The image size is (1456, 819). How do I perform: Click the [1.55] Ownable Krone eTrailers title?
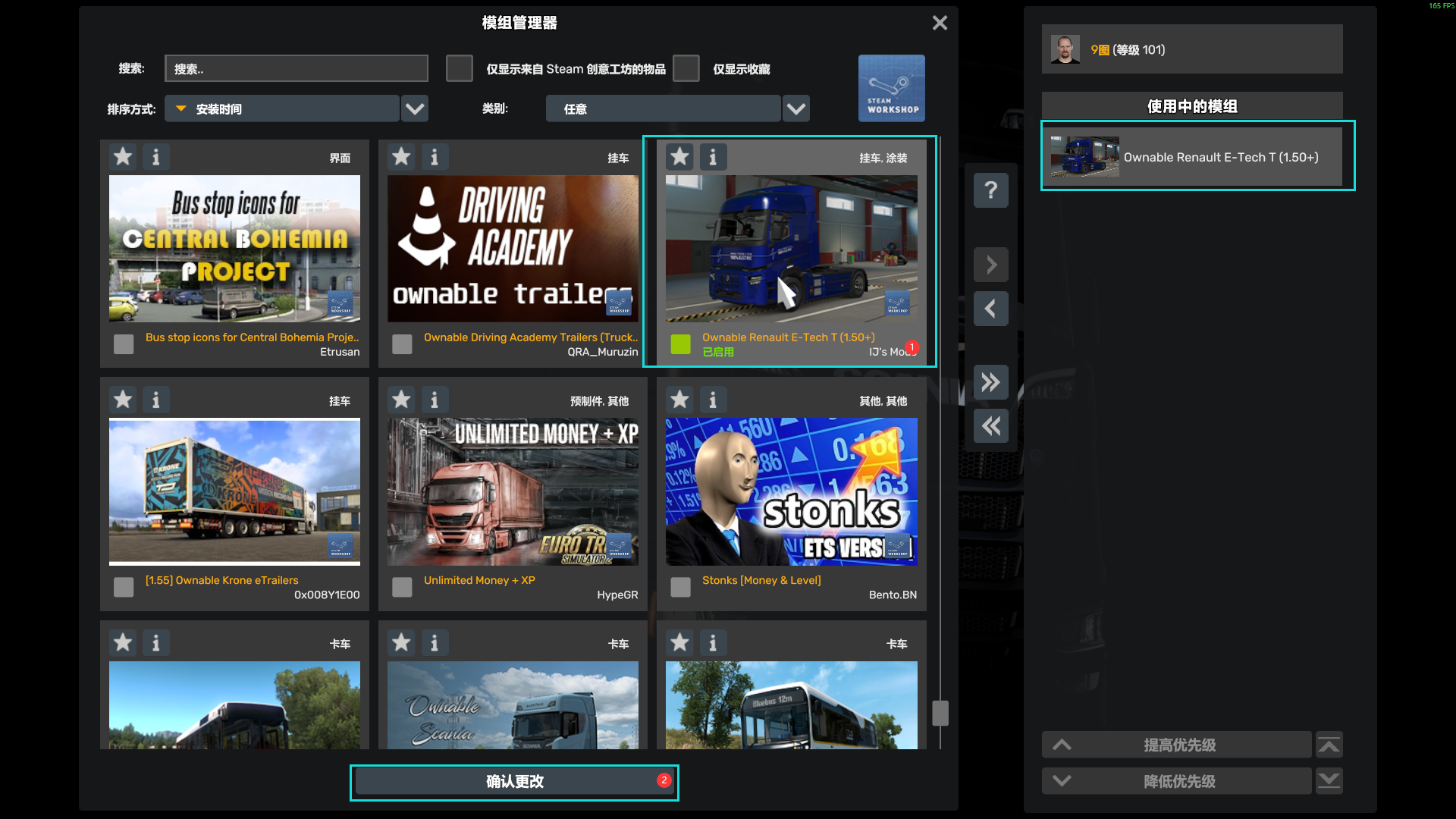point(222,580)
